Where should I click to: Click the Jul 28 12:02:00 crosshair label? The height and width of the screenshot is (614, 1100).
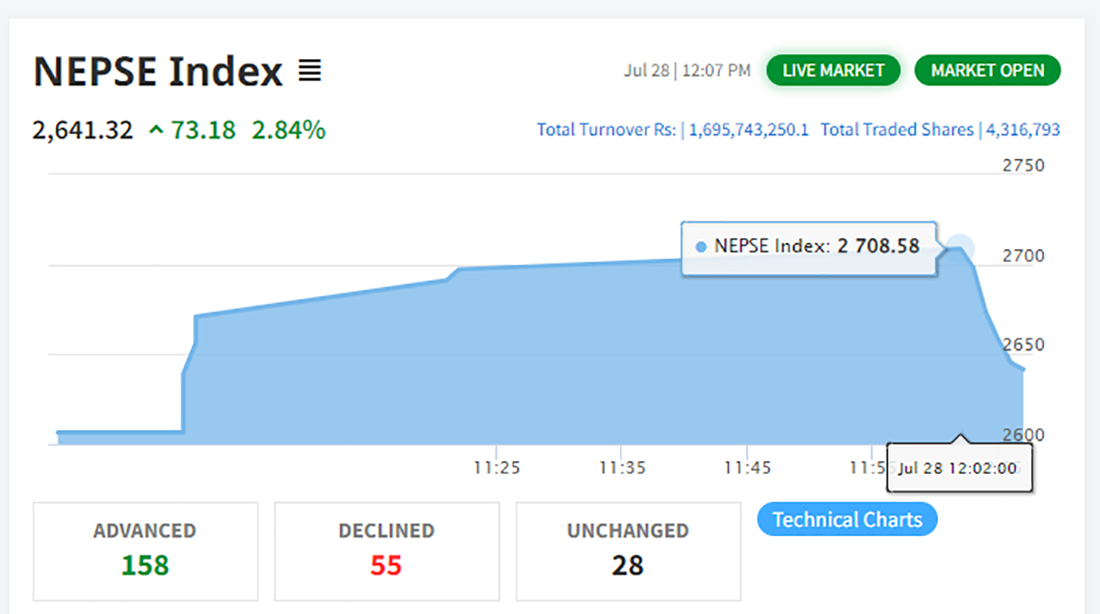[x=959, y=468]
